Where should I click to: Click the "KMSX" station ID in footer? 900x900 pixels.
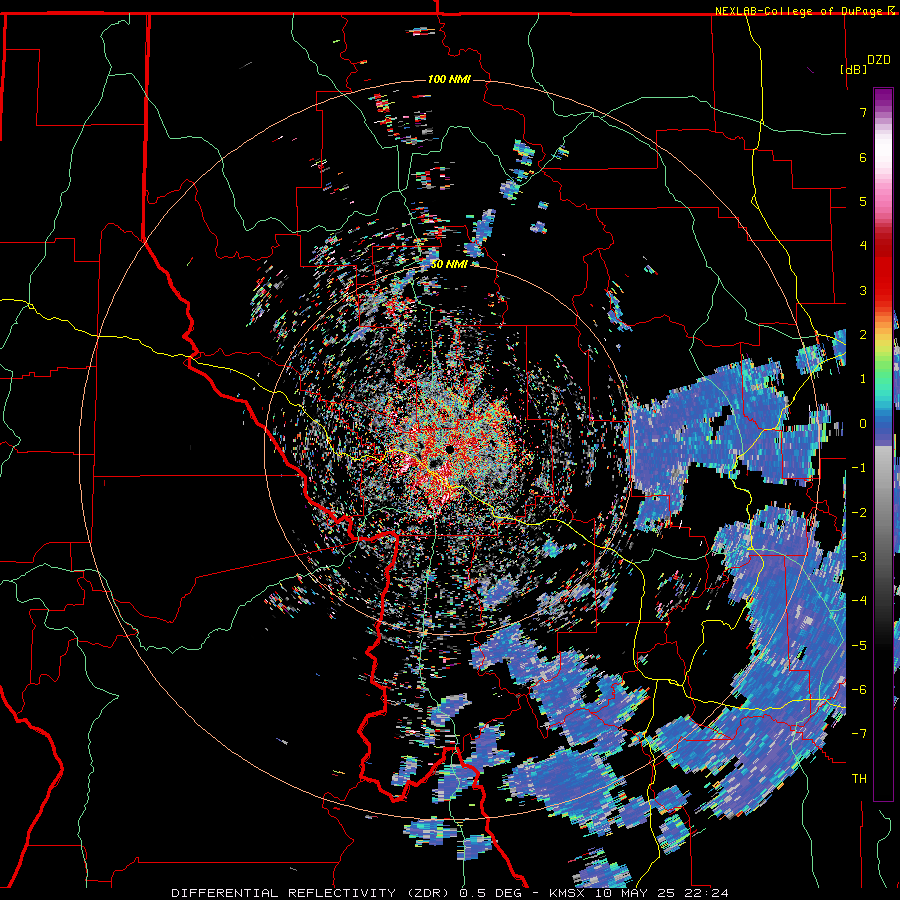pyautogui.click(x=568, y=893)
